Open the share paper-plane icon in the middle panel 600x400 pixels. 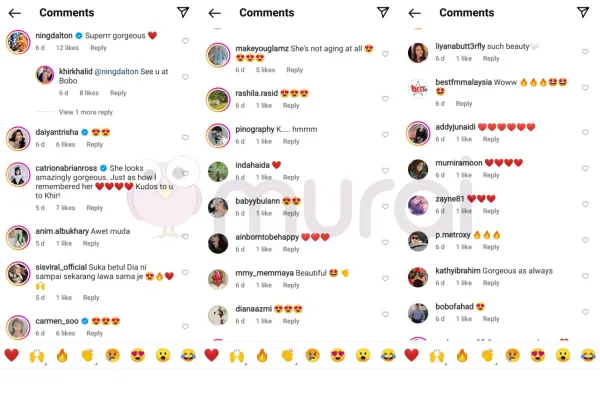click(x=383, y=12)
